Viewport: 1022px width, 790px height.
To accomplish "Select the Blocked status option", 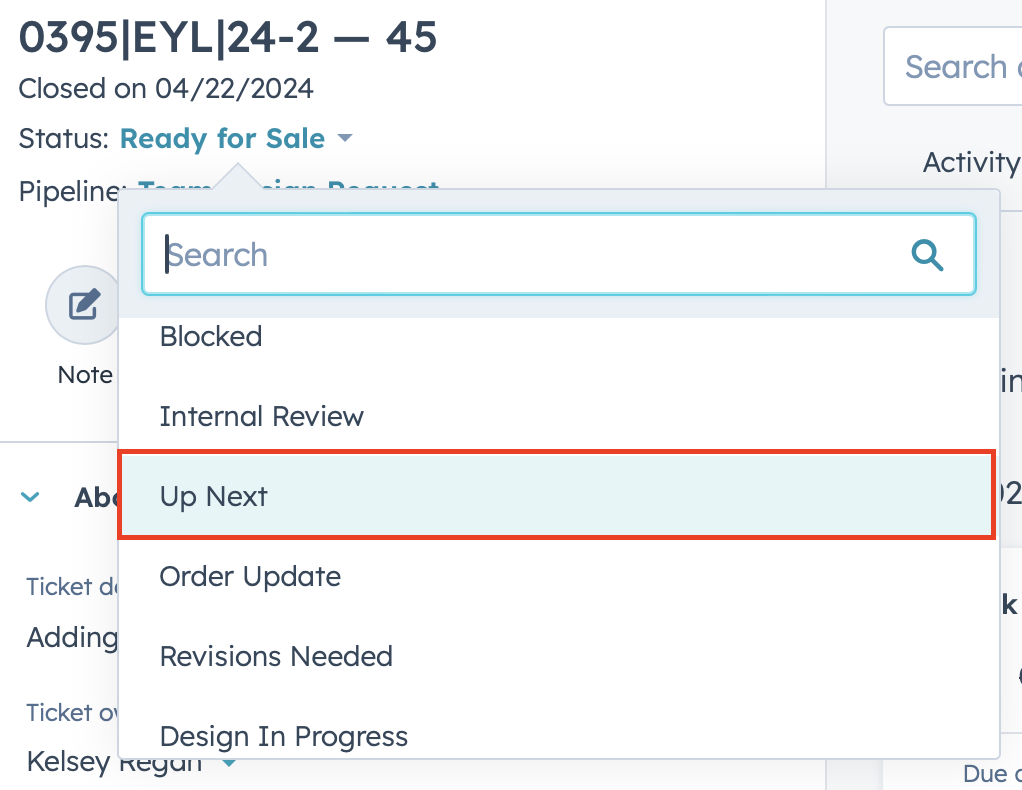I will click(x=211, y=336).
